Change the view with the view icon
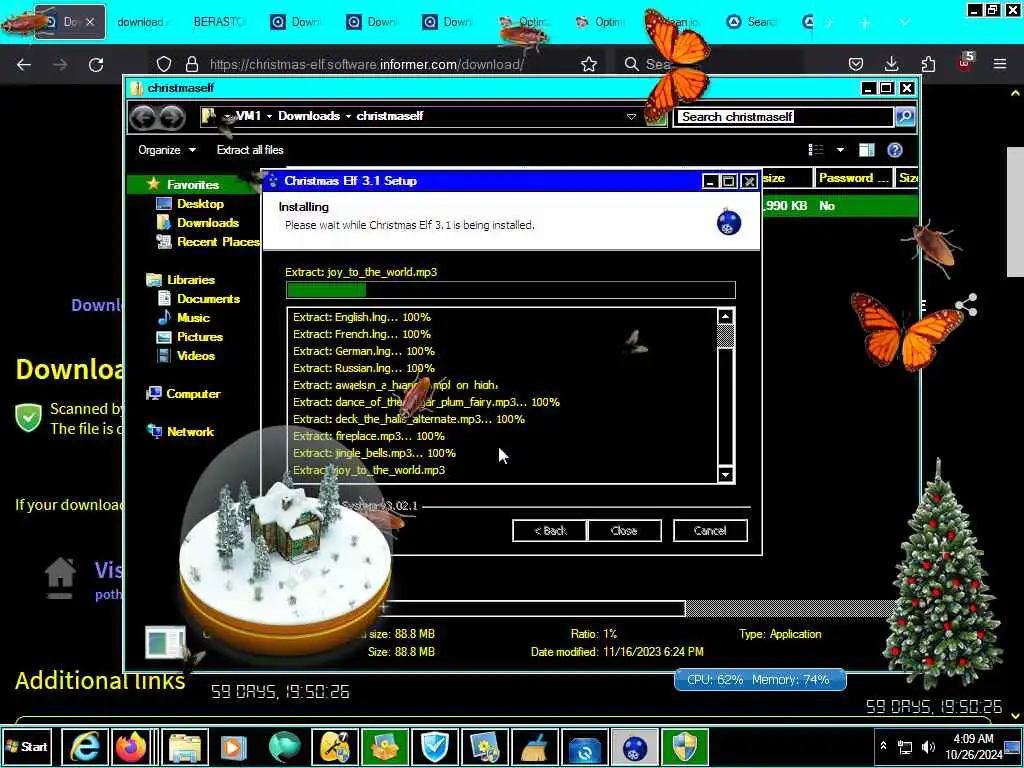 click(816, 150)
